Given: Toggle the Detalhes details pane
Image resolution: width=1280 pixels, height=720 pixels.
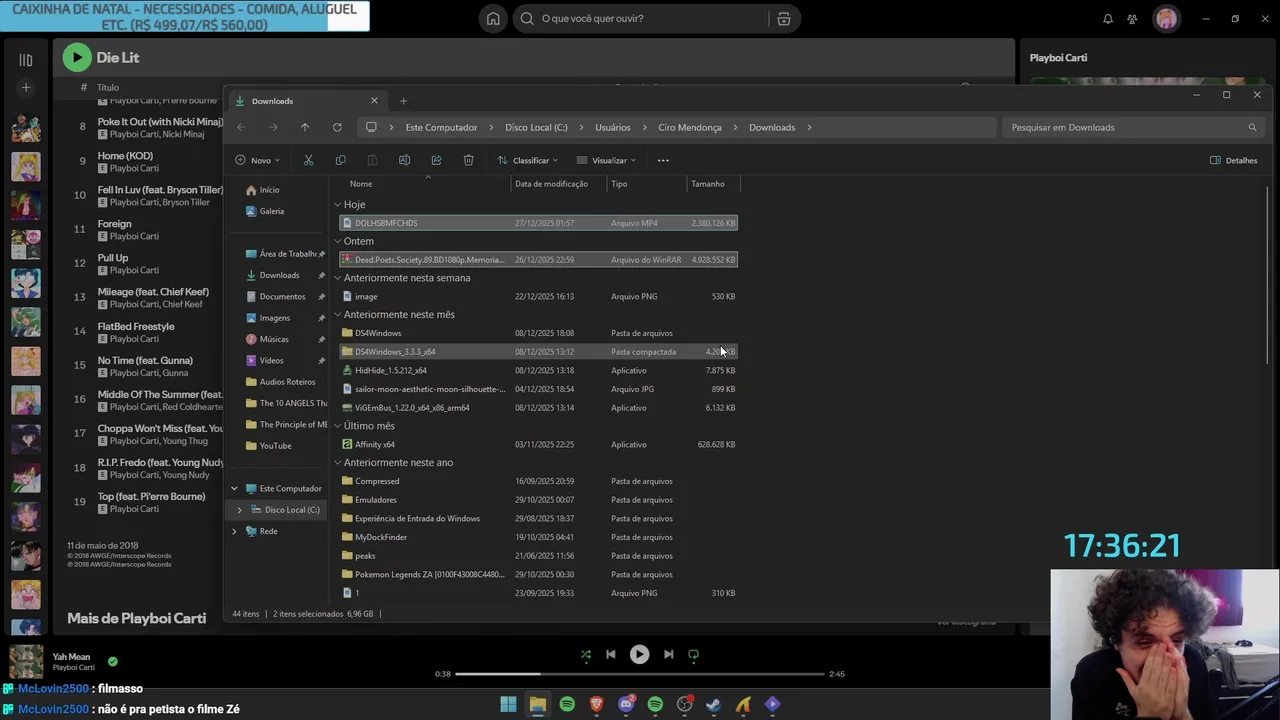Looking at the screenshot, I should [x=1233, y=160].
